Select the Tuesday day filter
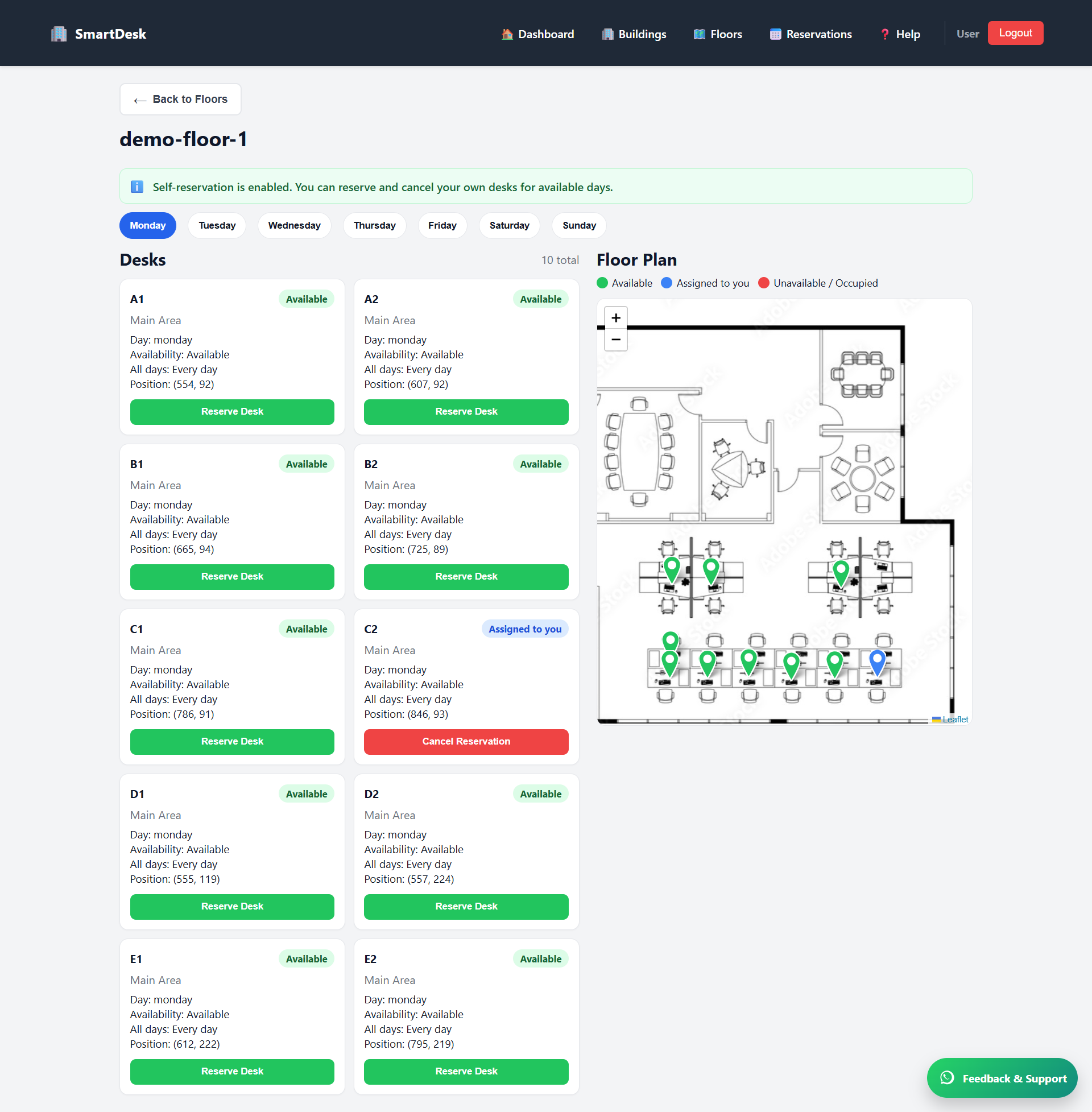Viewport: 1092px width, 1112px height. point(217,225)
